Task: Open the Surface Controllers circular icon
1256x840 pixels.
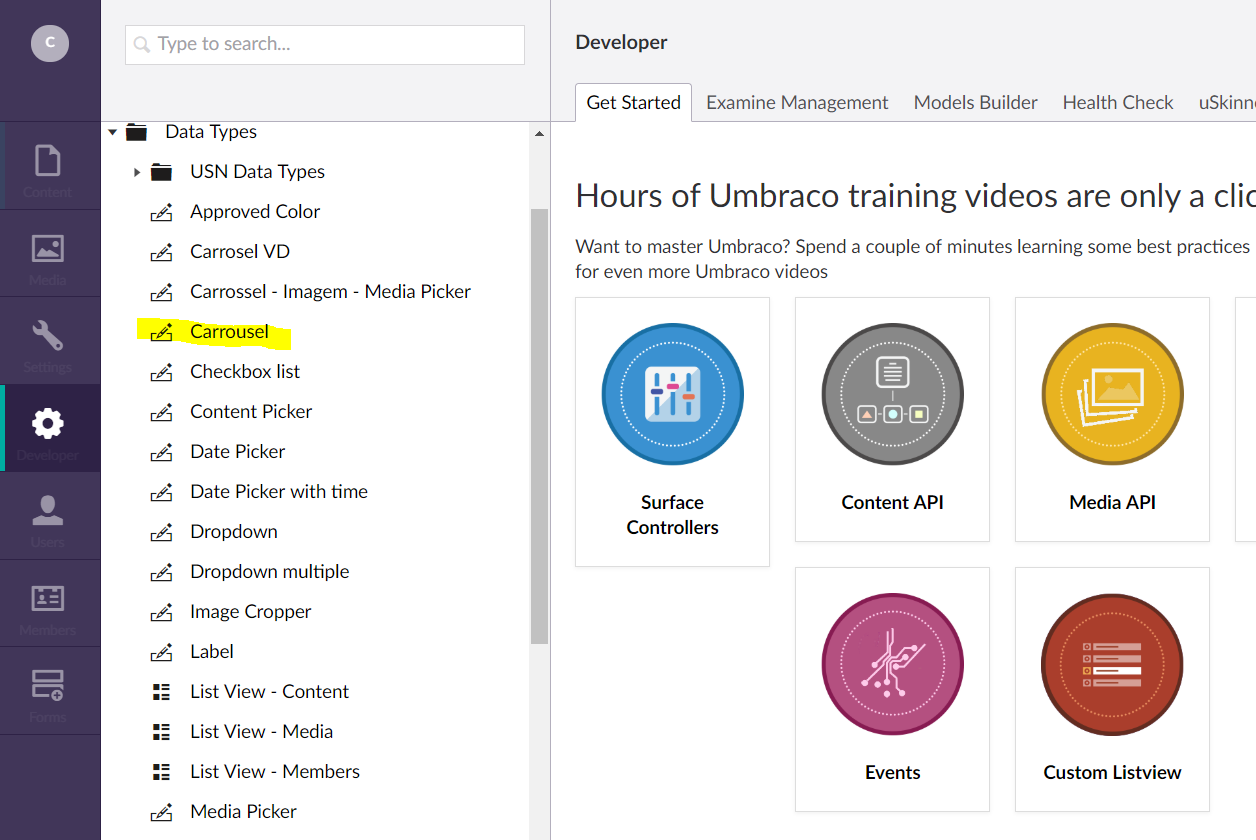Action: 673,394
